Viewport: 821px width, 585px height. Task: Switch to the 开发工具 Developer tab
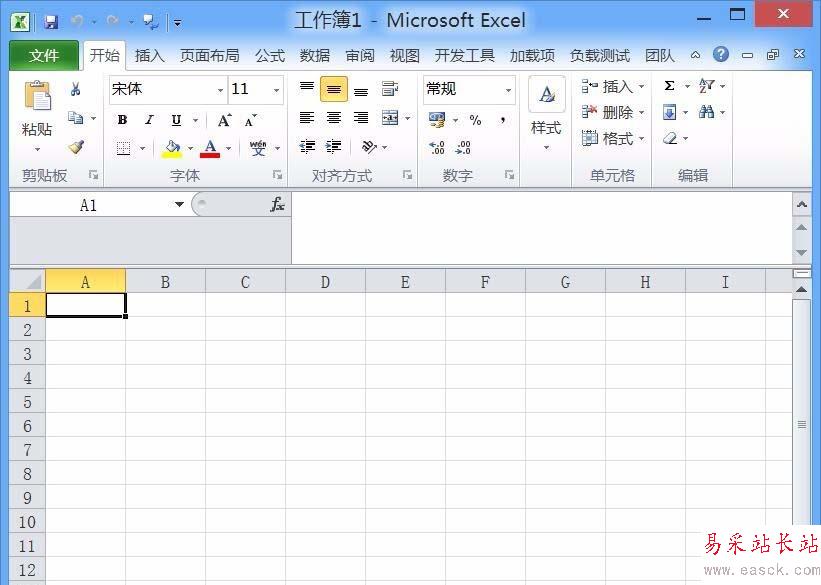(x=464, y=56)
